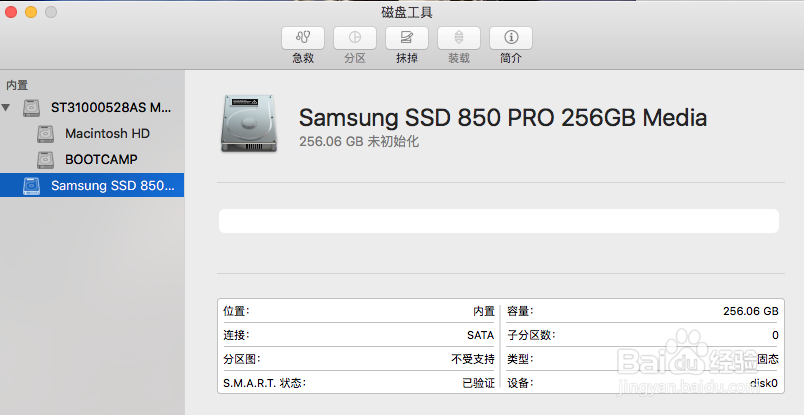Click the S.M.A.R.T. 状态 label
Image resolution: width=804 pixels, height=415 pixels.
click(x=264, y=383)
